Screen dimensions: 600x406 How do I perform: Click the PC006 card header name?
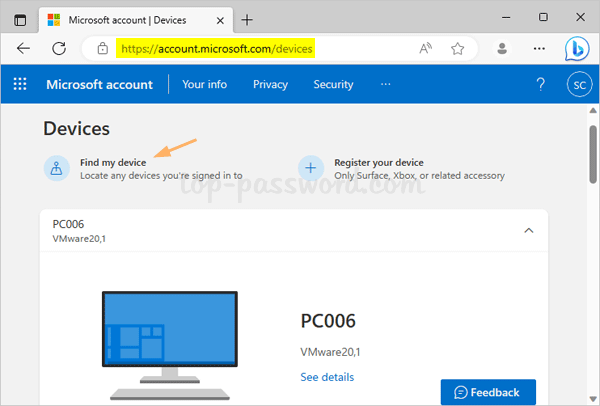click(x=68, y=224)
